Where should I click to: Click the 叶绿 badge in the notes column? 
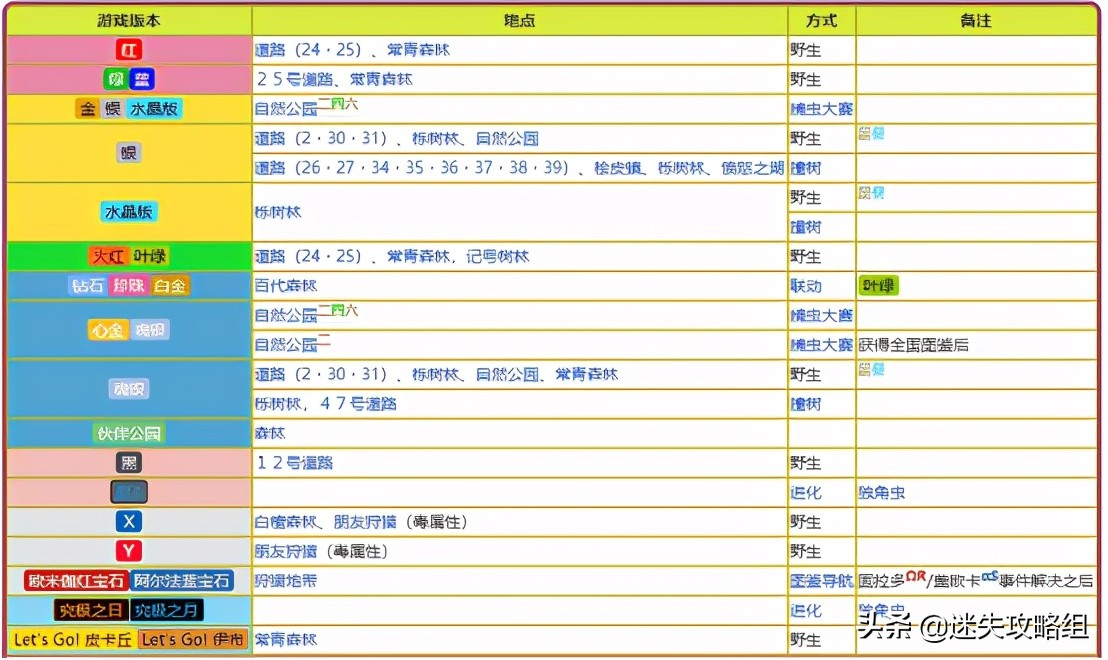tap(879, 285)
